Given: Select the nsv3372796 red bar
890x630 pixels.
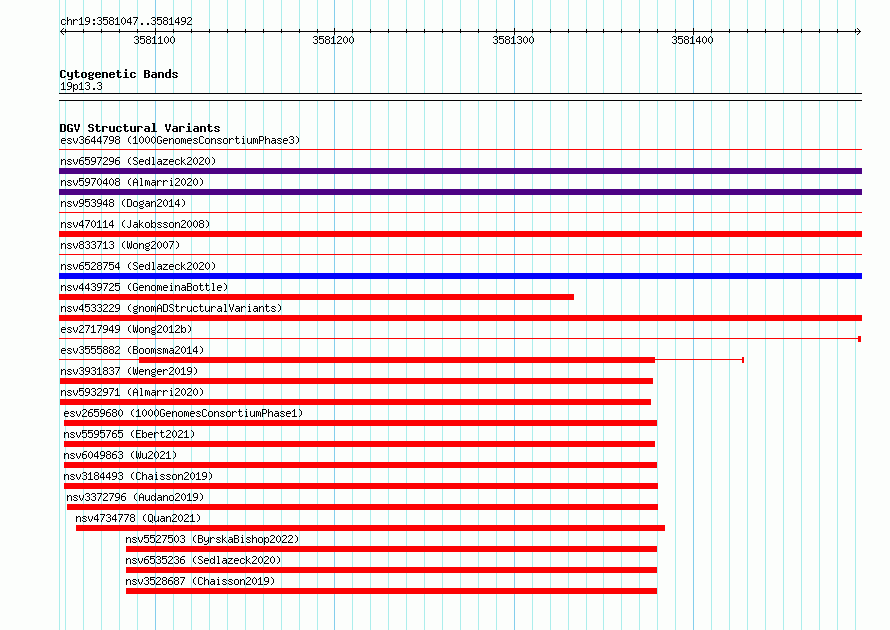Looking at the screenshot, I should 363,507.
